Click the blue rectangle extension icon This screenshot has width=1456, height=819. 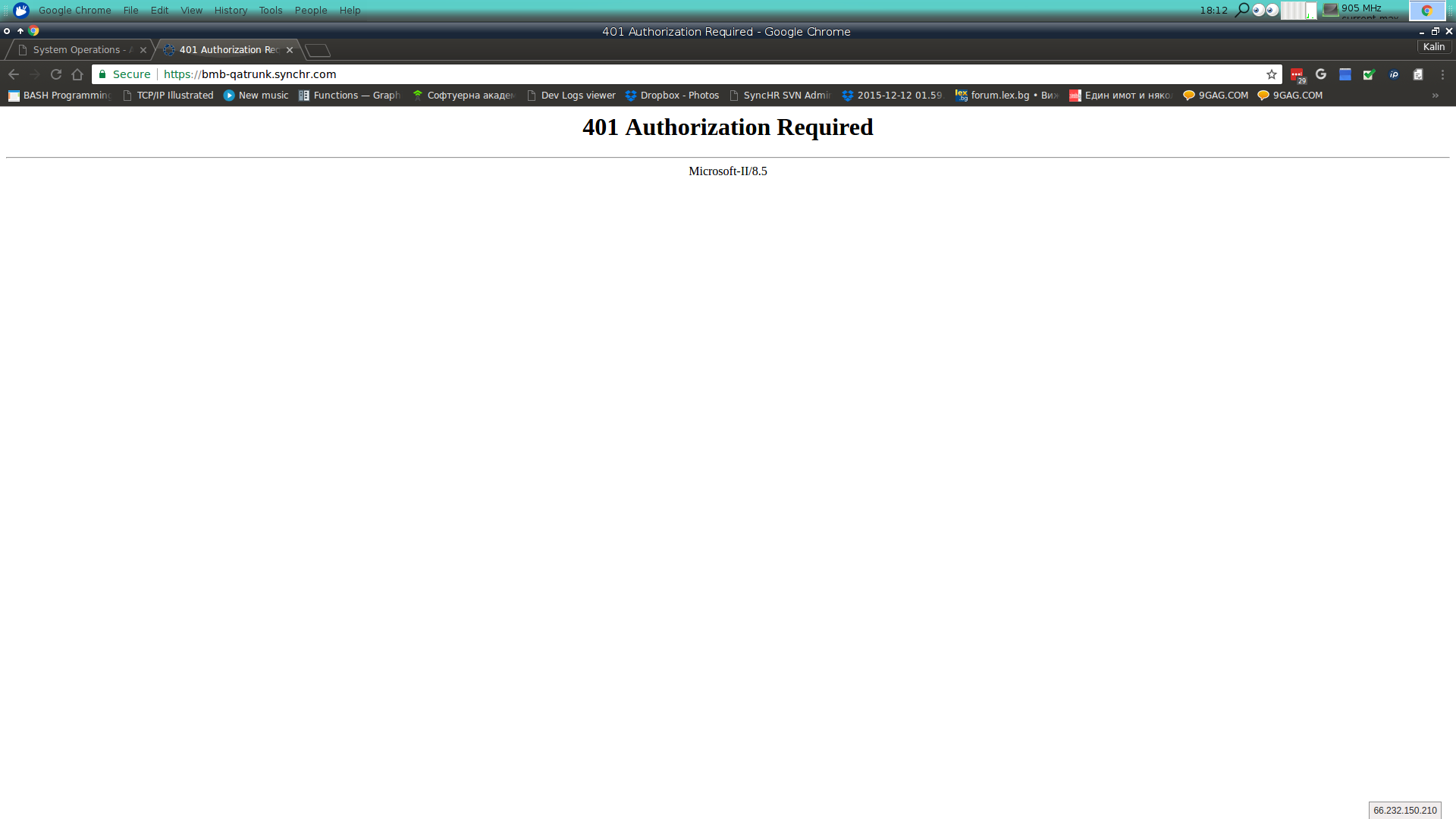(1345, 74)
